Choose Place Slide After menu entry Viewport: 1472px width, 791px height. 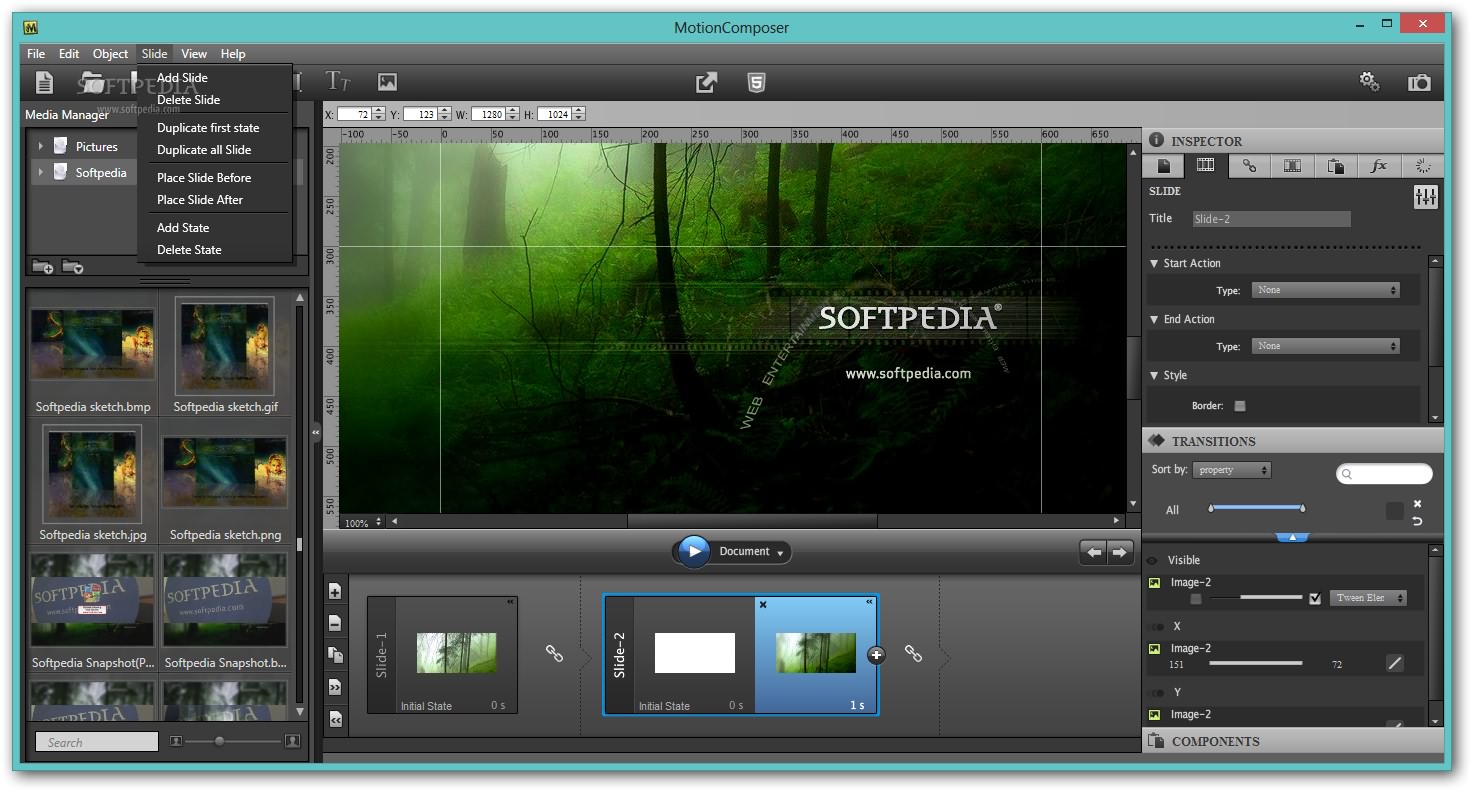click(x=200, y=200)
